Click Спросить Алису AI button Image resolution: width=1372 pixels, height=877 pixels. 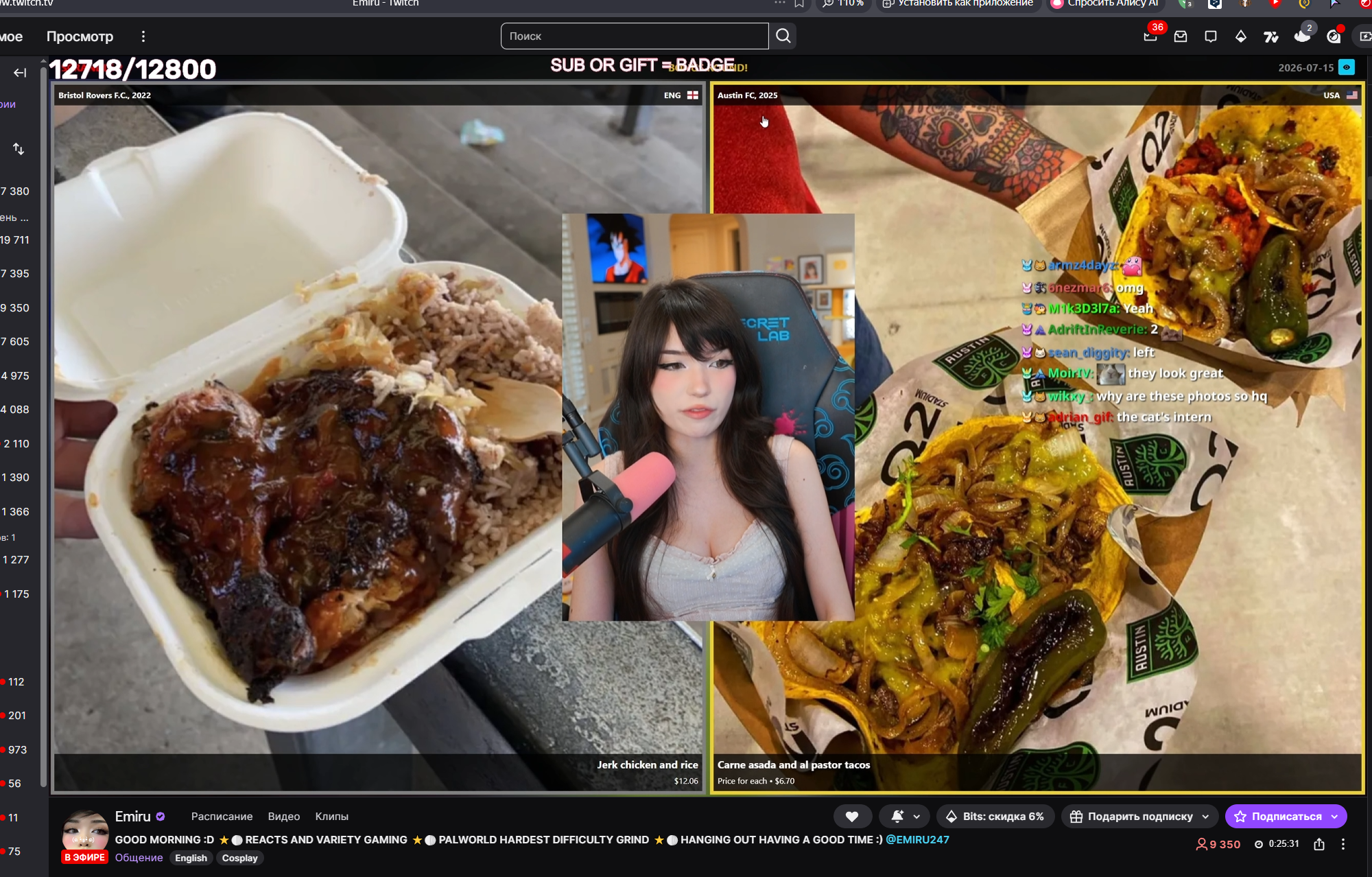(x=1105, y=3)
